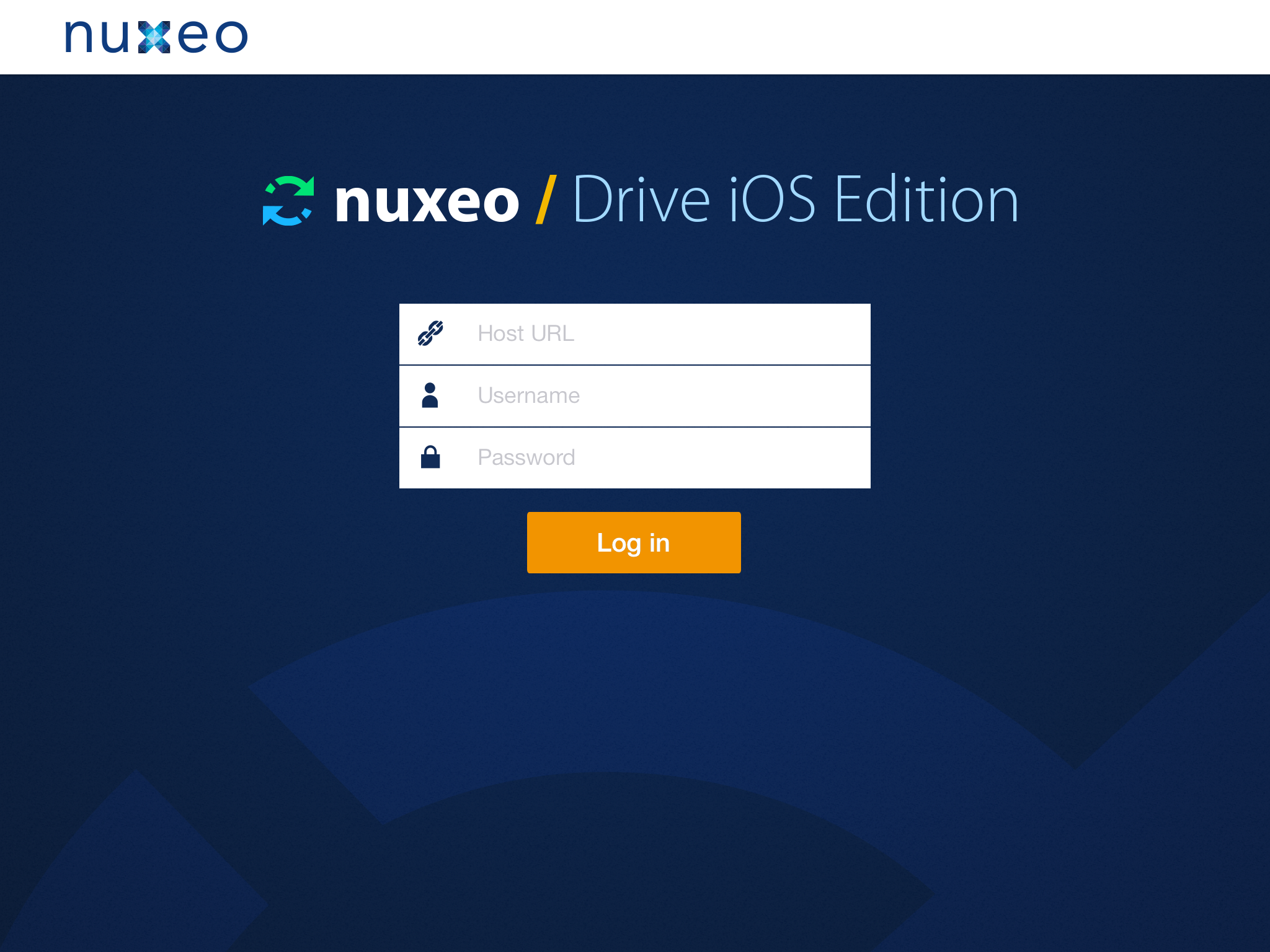Click the padlock icon beside Password
This screenshot has height=952, width=1270.
[430, 457]
